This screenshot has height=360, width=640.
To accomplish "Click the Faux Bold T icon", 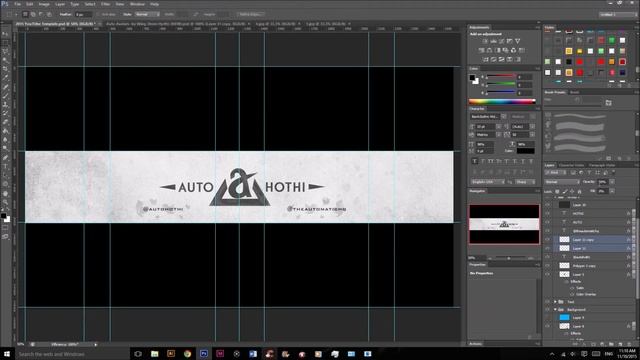I will (474, 162).
